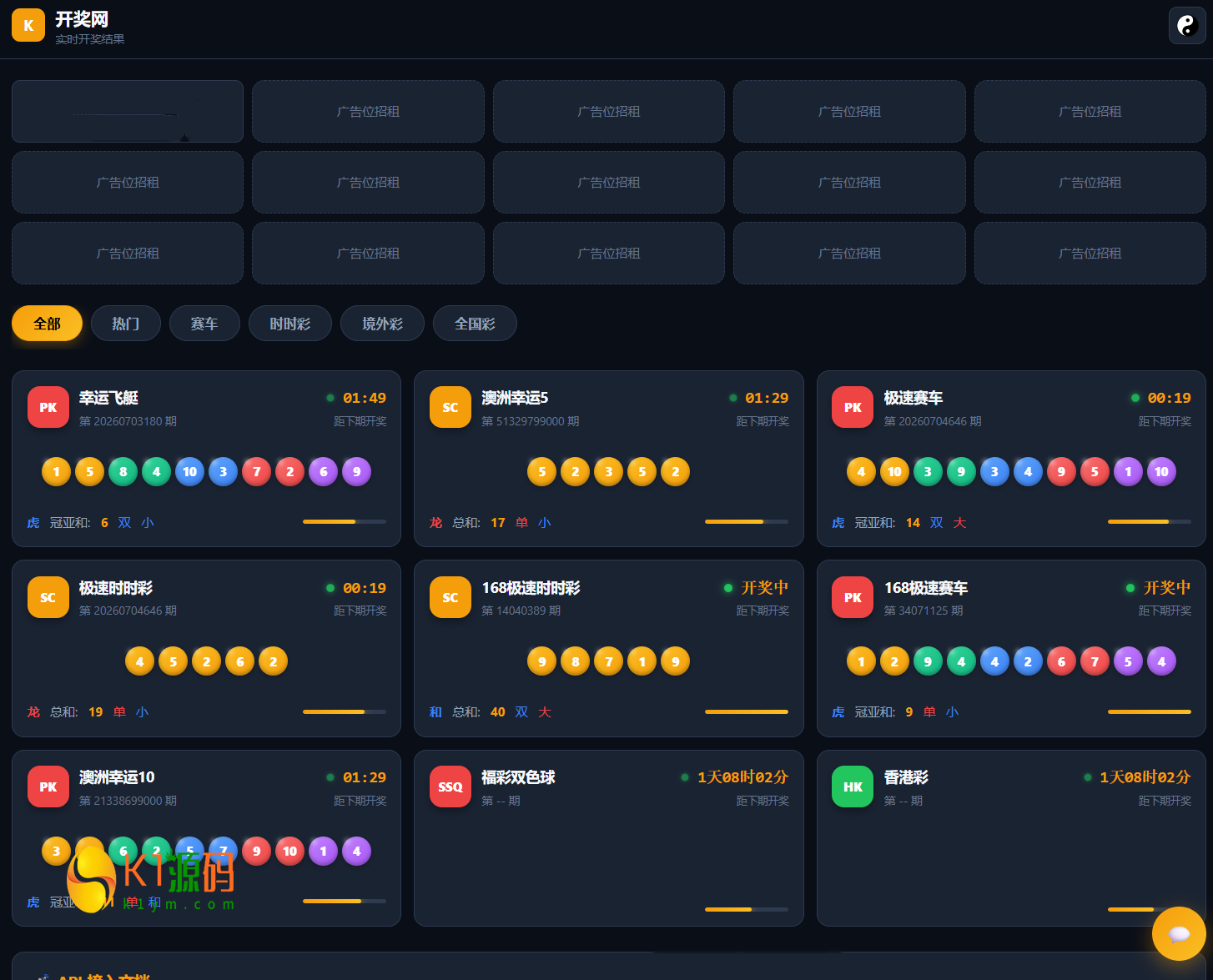Click the red PK icon for 幸运飞艇

(x=48, y=407)
